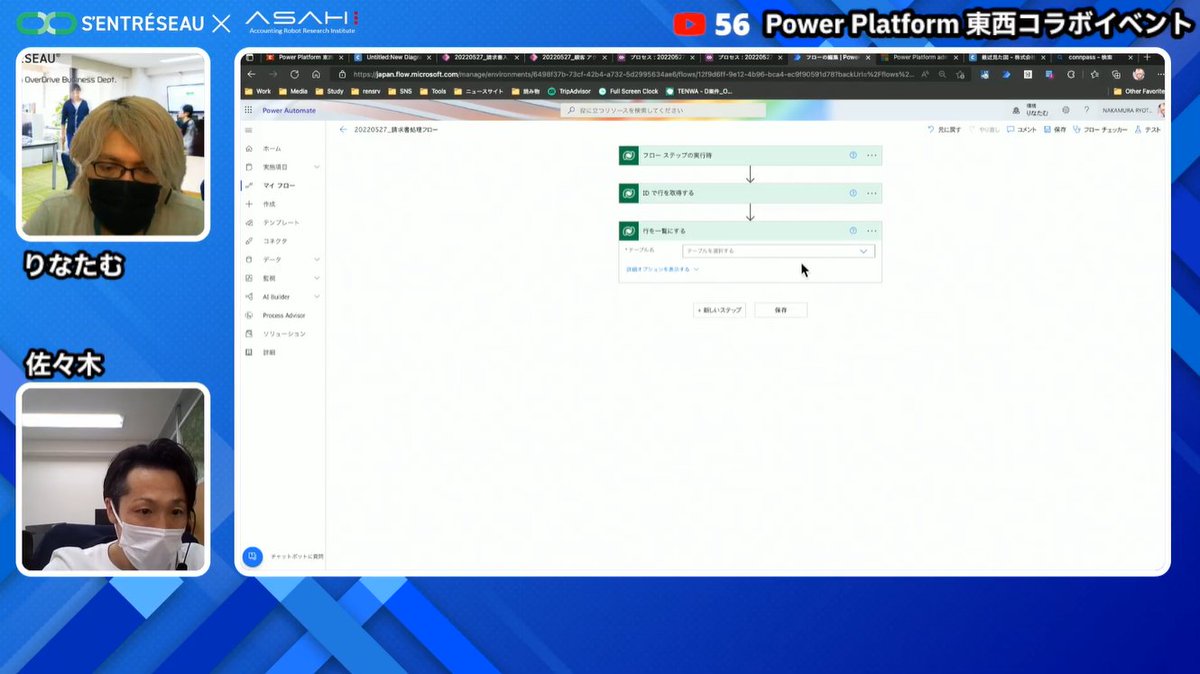Switch to Power Platform admin browser tab
The image size is (1200, 674).
pos(922,58)
